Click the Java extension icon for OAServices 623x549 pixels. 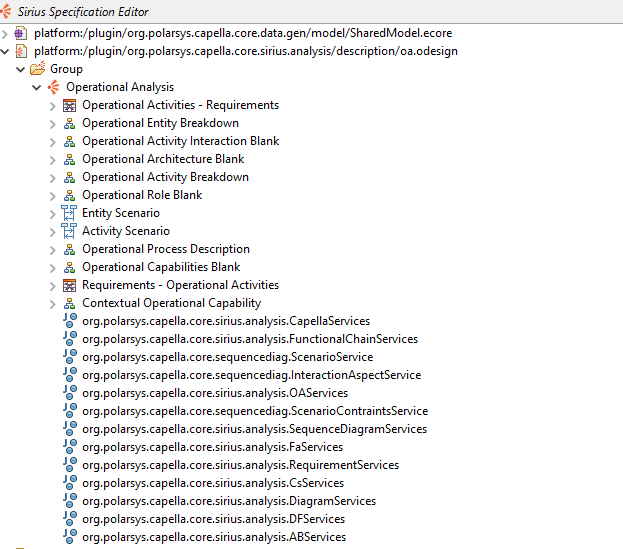click(70, 392)
